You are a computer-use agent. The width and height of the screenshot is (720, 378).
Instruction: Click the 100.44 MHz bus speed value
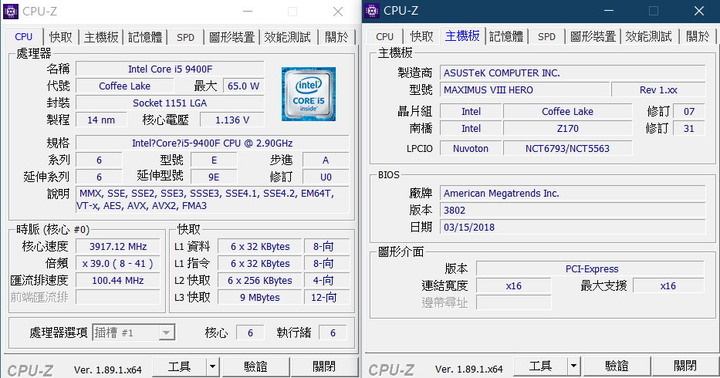pos(118,281)
